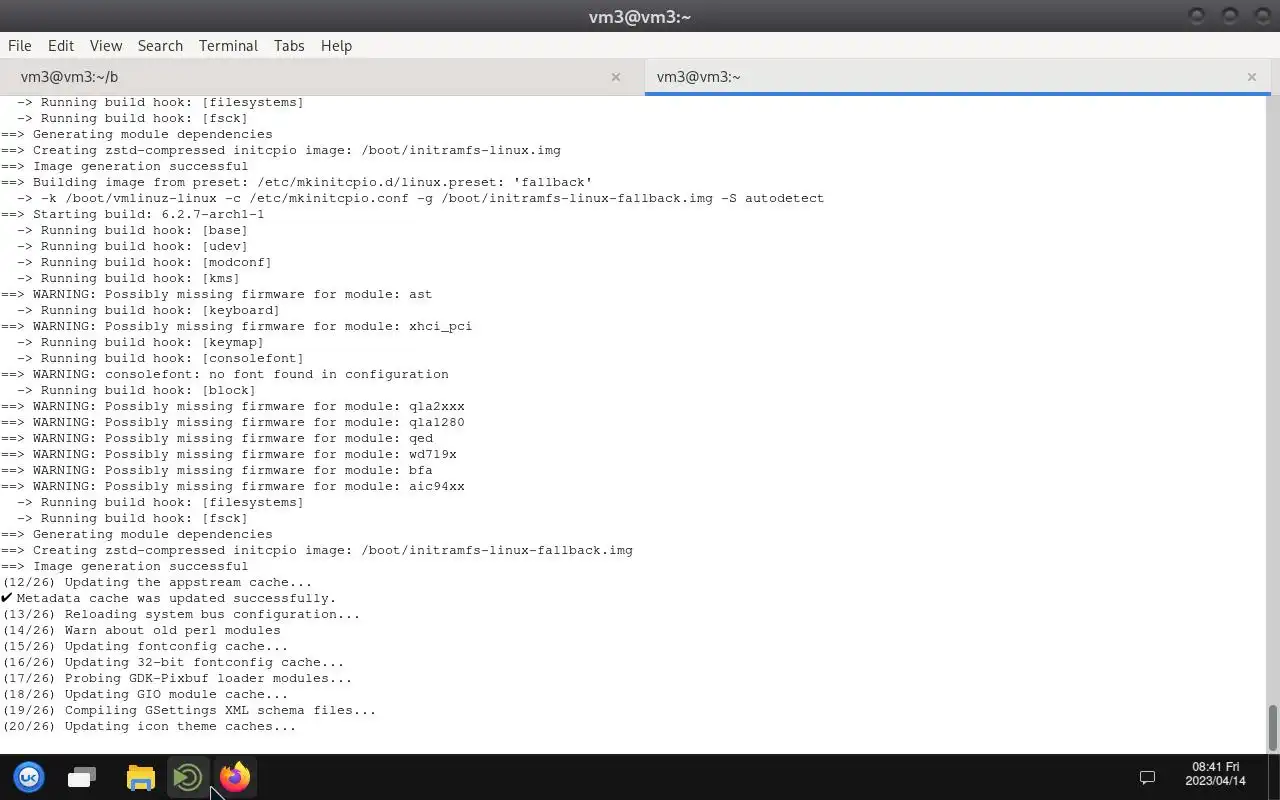Switch to the vm3@vm3:~/b tab
The image size is (1280, 800).
tap(320, 77)
